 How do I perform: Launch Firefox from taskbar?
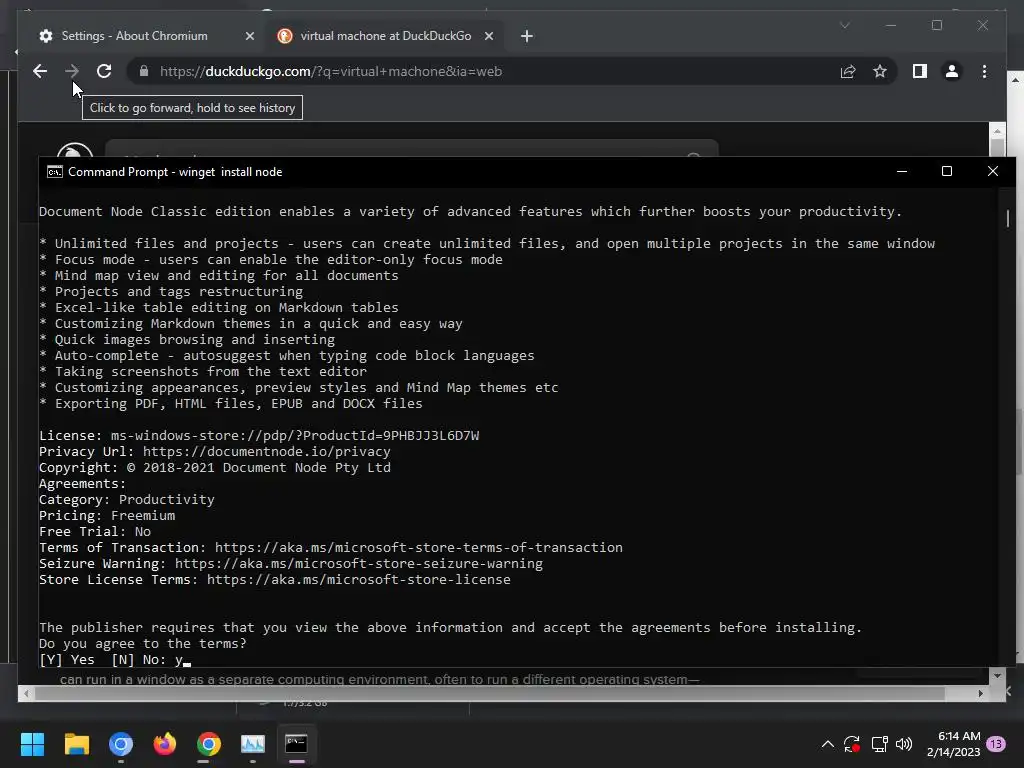(x=165, y=744)
